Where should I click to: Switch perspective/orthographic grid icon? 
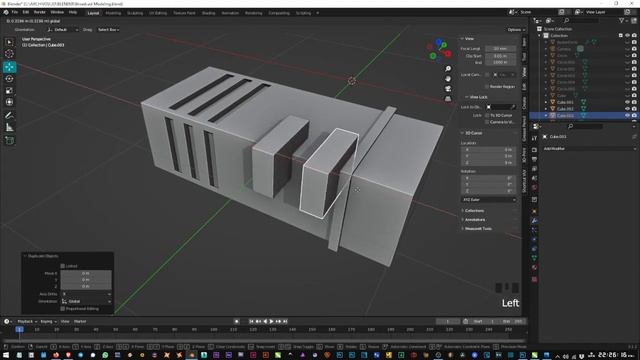click(x=448, y=99)
